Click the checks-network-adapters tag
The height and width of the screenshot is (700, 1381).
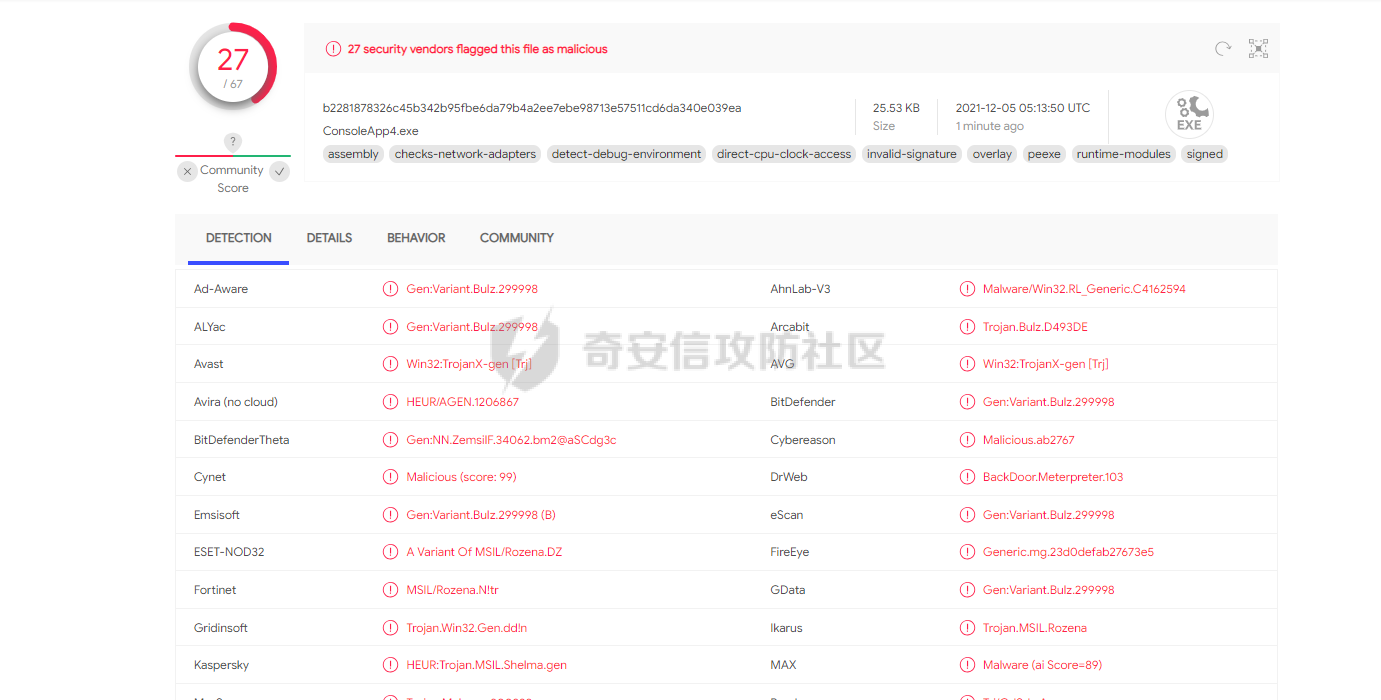pos(465,154)
